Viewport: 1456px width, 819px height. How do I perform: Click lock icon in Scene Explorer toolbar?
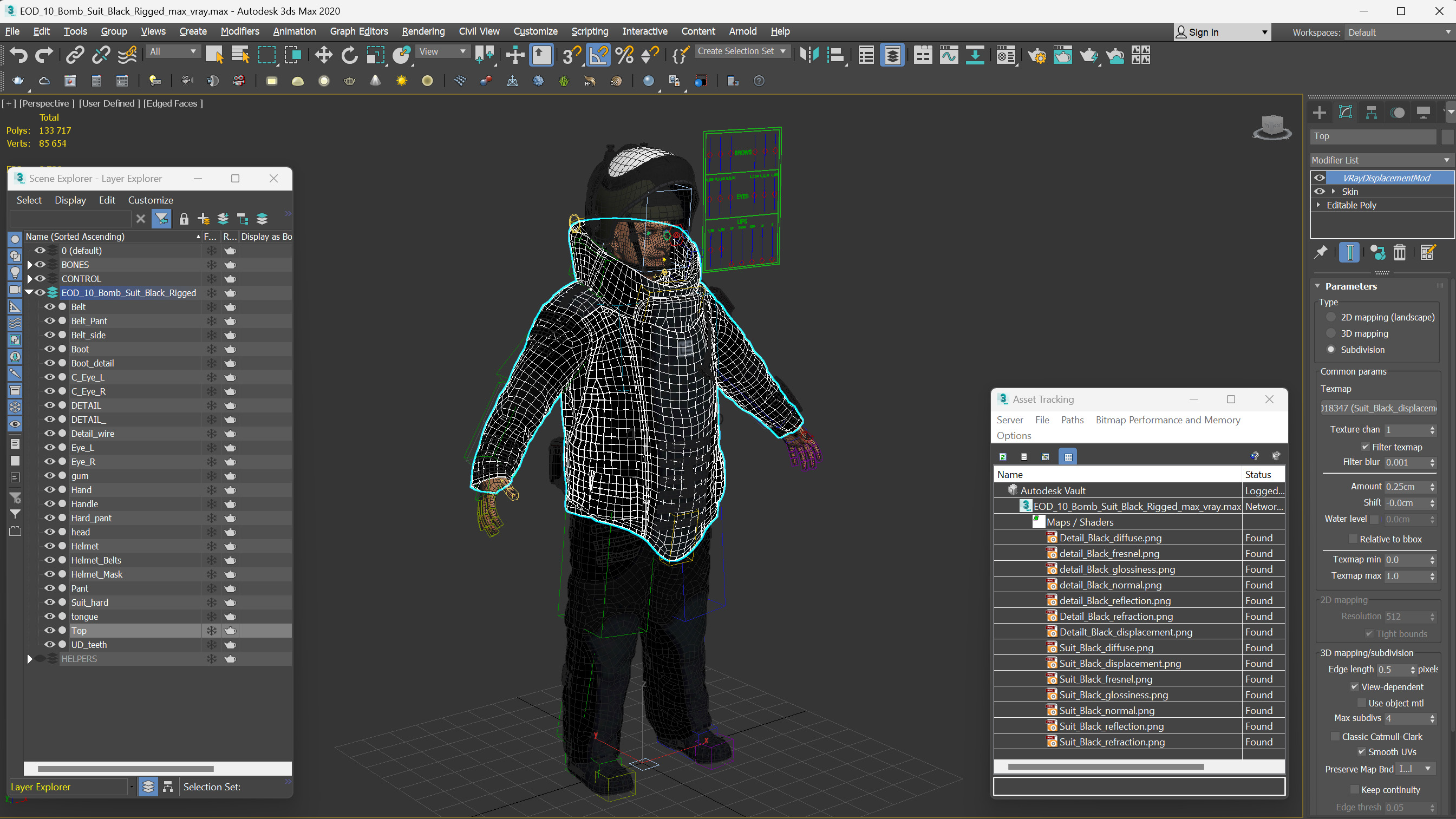pyautogui.click(x=184, y=219)
